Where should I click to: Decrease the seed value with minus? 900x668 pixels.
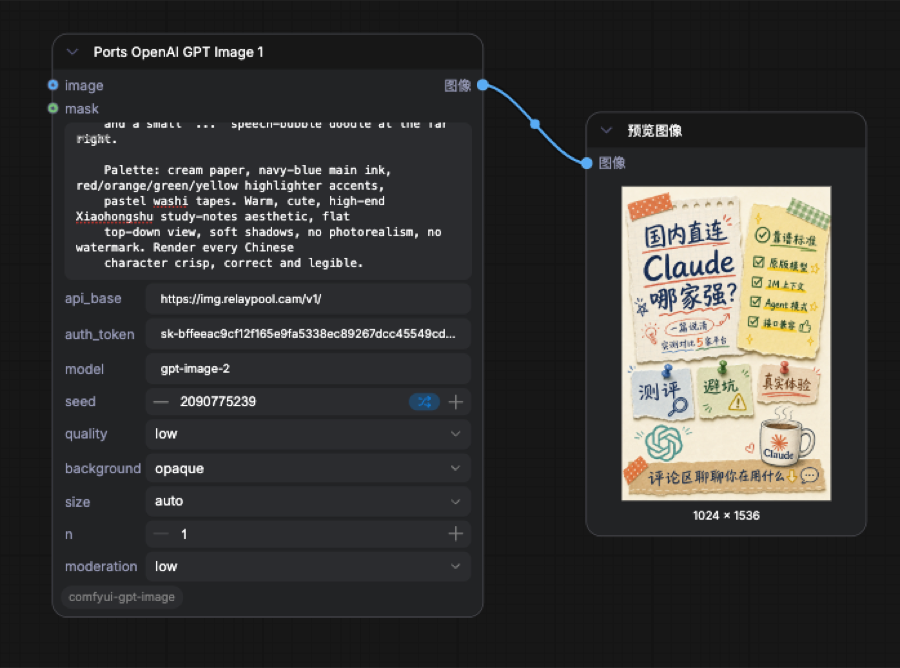coord(161,402)
